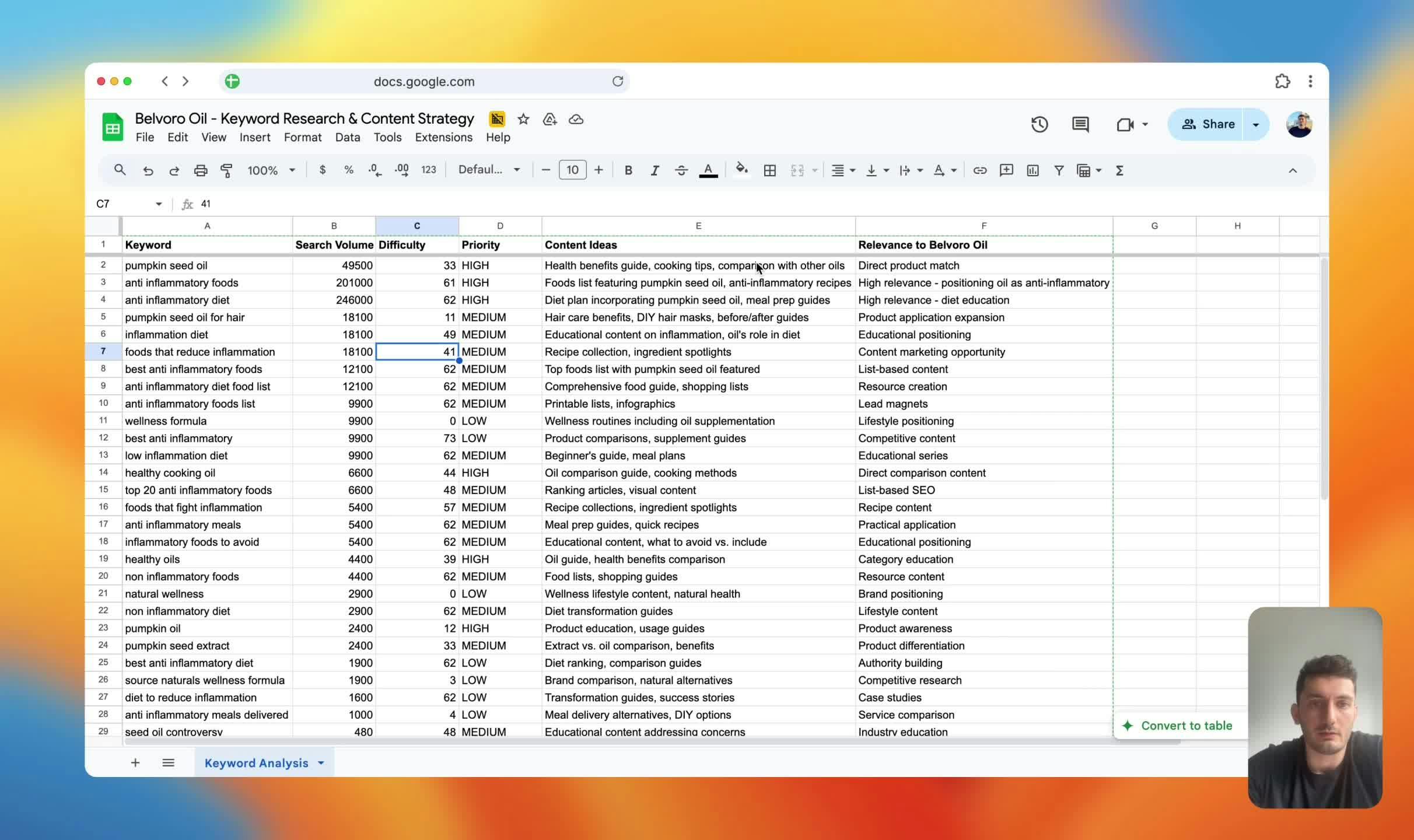Open the 100% zoom dropdown

(271, 170)
